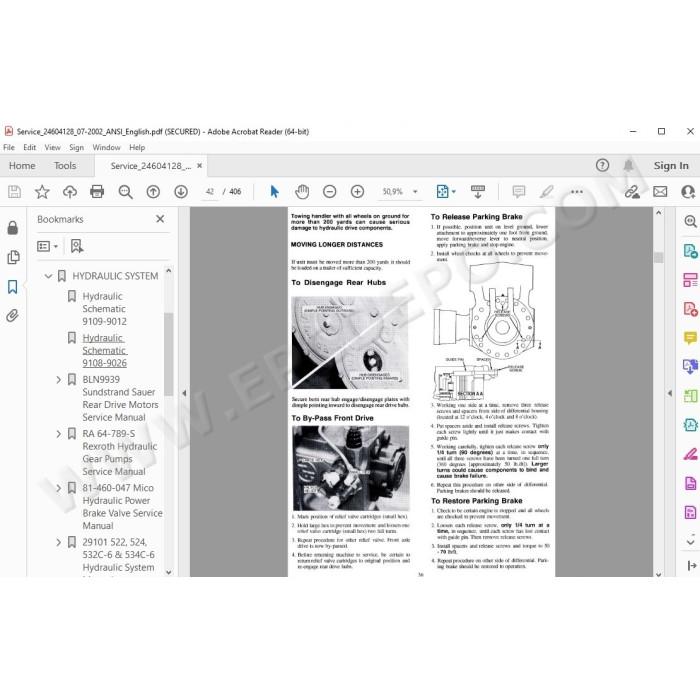Open notifications bell
Screen dimensions: 700x700
[x=629, y=166]
